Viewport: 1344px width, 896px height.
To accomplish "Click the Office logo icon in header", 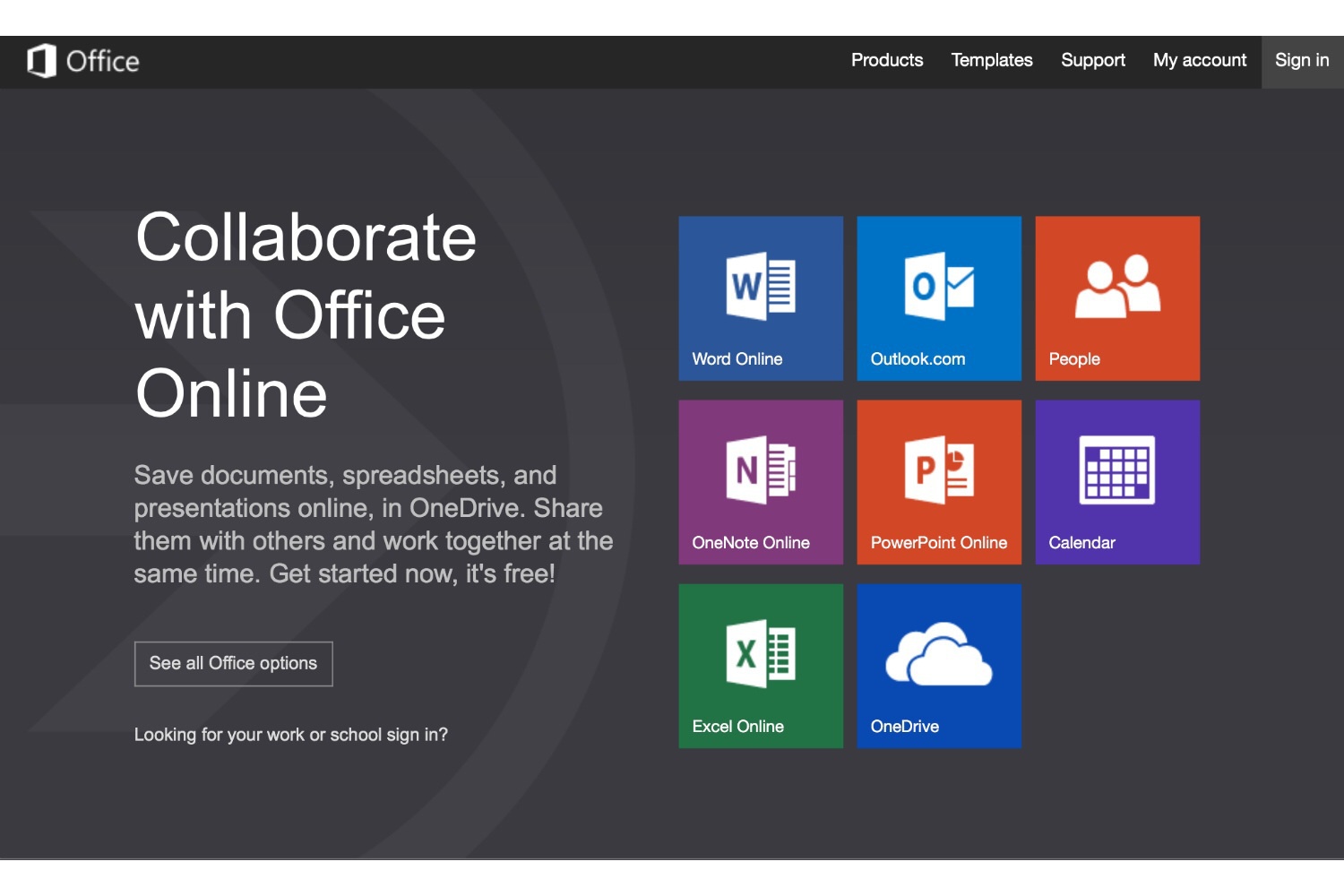I will [41, 61].
